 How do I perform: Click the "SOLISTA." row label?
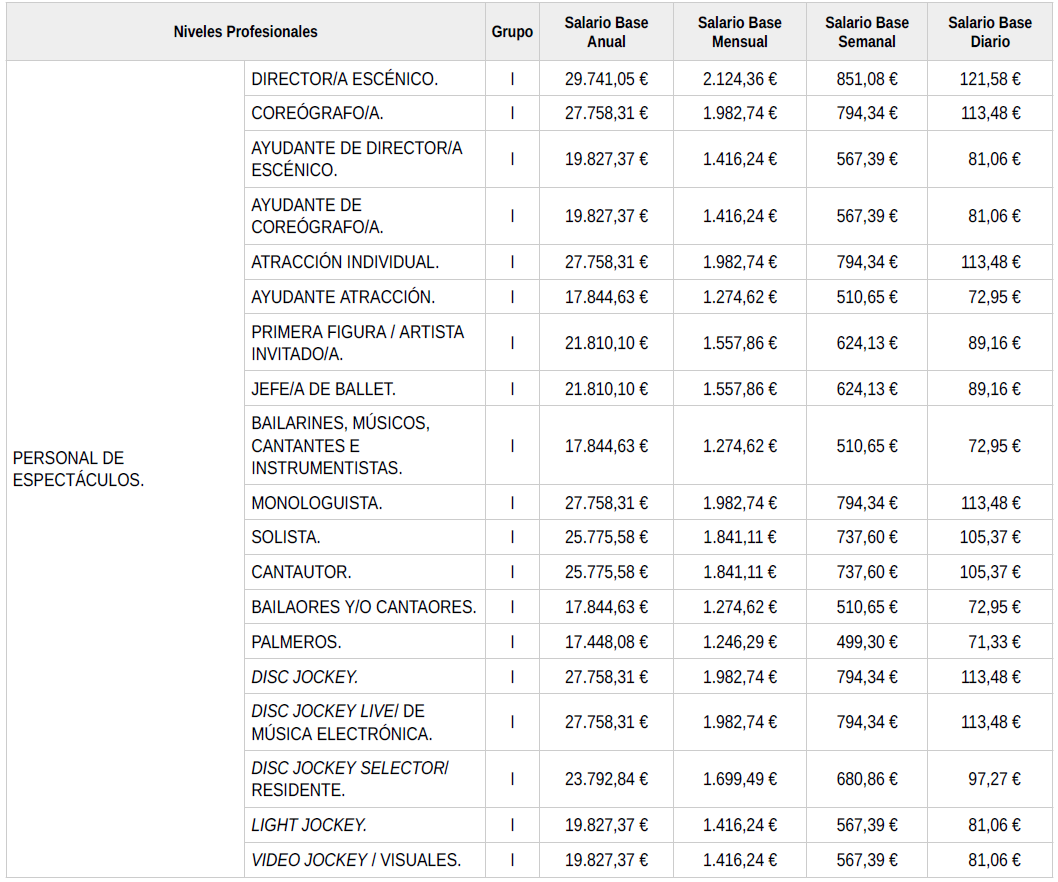pyautogui.click(x=286, y=538)
